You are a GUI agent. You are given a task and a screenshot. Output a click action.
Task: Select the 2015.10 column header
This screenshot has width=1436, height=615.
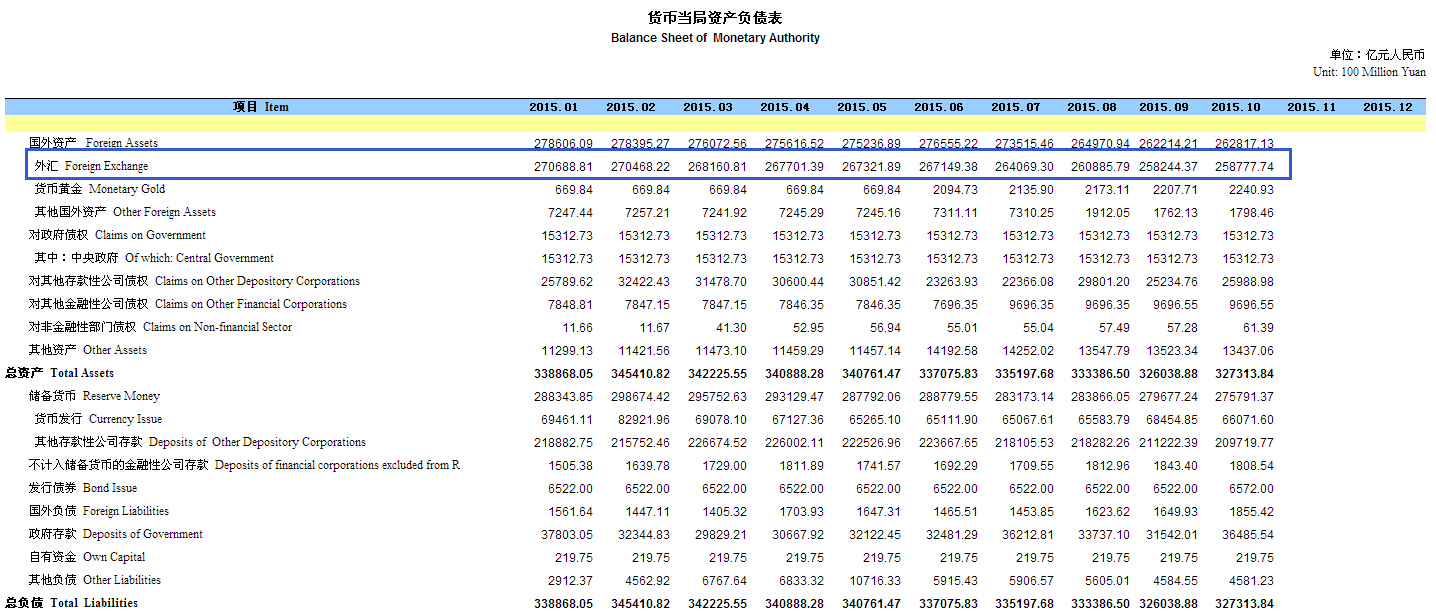pos(1236,107)
